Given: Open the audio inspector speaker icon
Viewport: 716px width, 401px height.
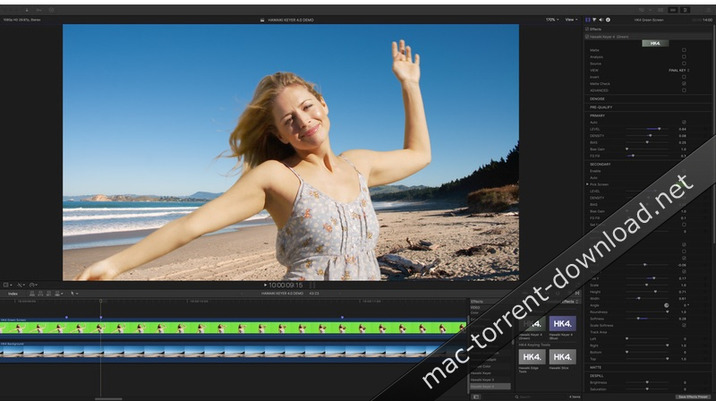Looking at the screenshot, I should point(601,19).
